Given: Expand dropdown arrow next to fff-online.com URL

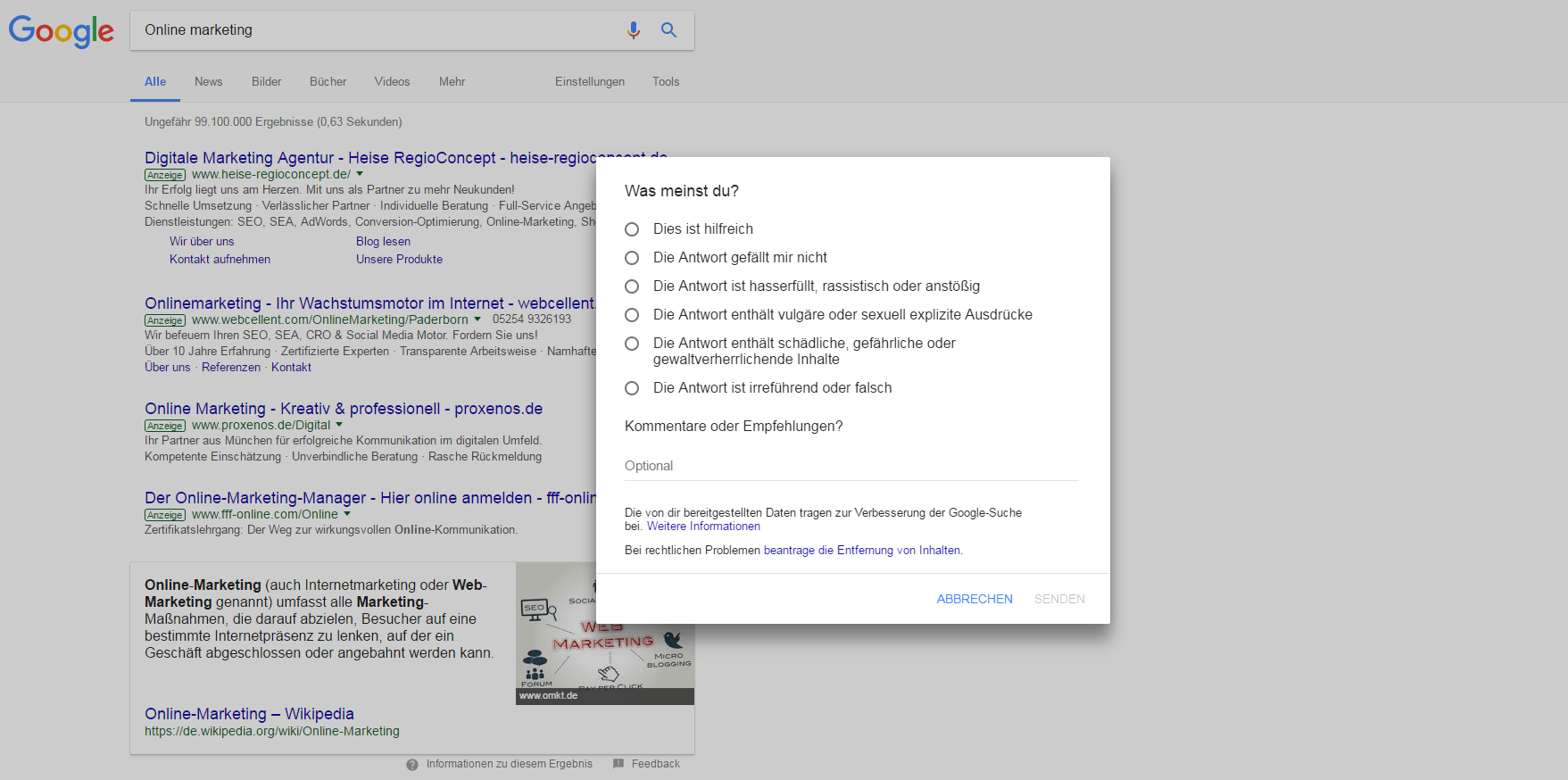Looking at the screenshot, I should pyautogui.click(x=347, y=514).
